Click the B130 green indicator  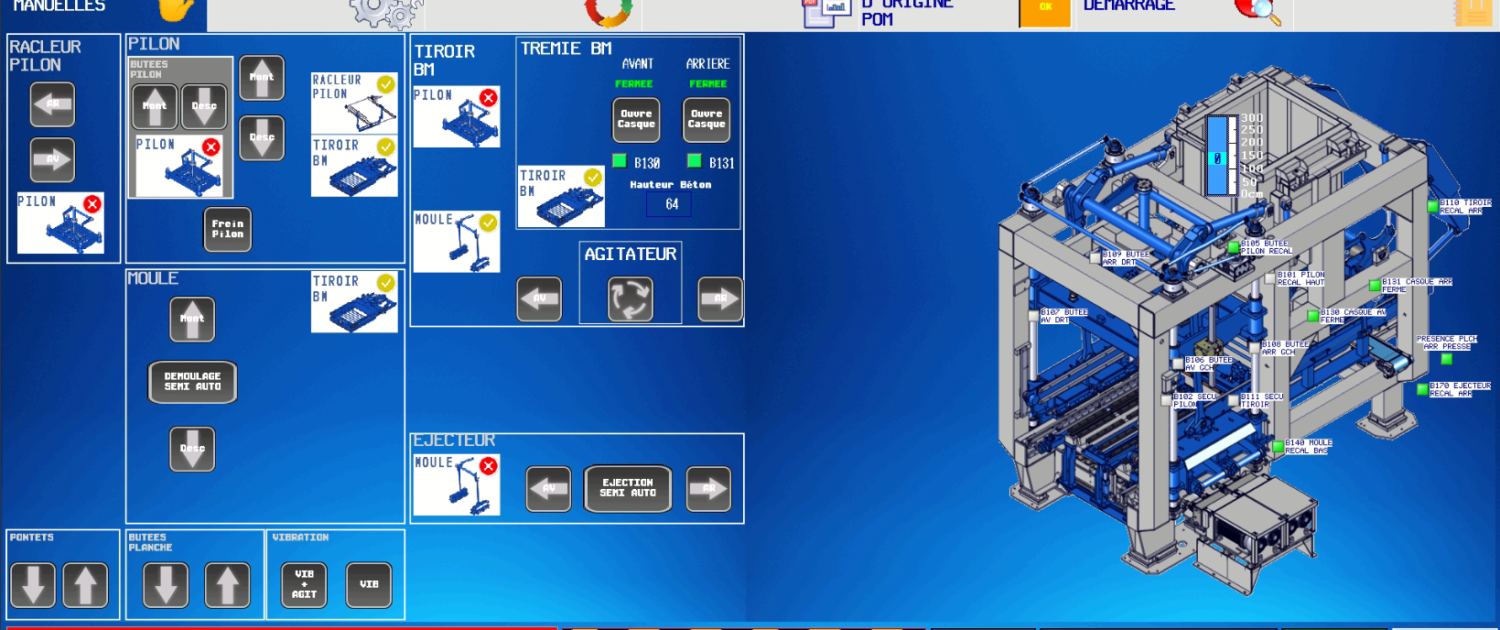point(619,162)
